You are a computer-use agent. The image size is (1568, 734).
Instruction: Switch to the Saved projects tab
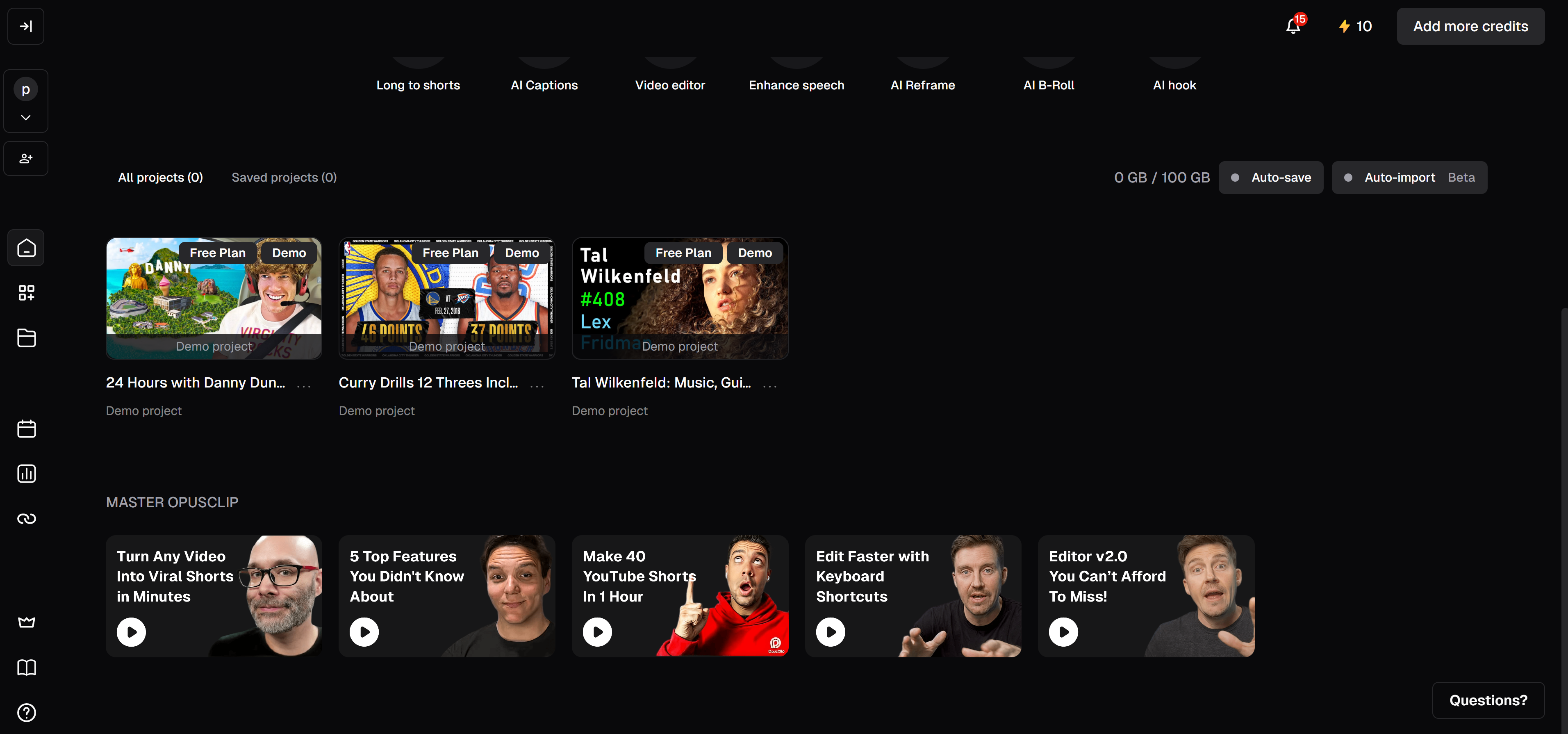[x=284, y=177]
